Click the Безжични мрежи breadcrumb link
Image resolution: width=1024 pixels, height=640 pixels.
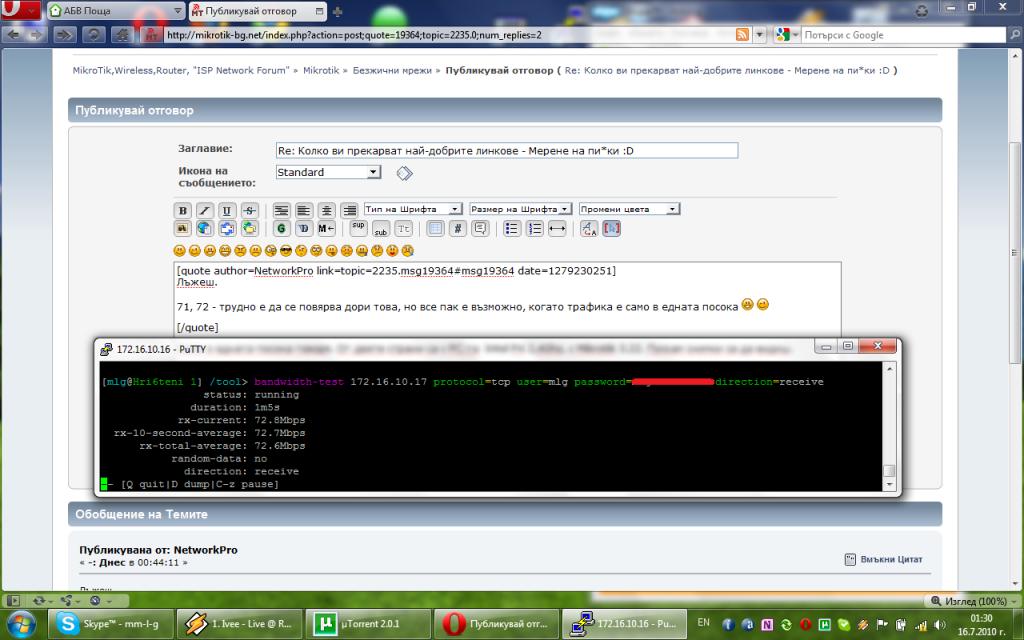(x=392, y=71)
